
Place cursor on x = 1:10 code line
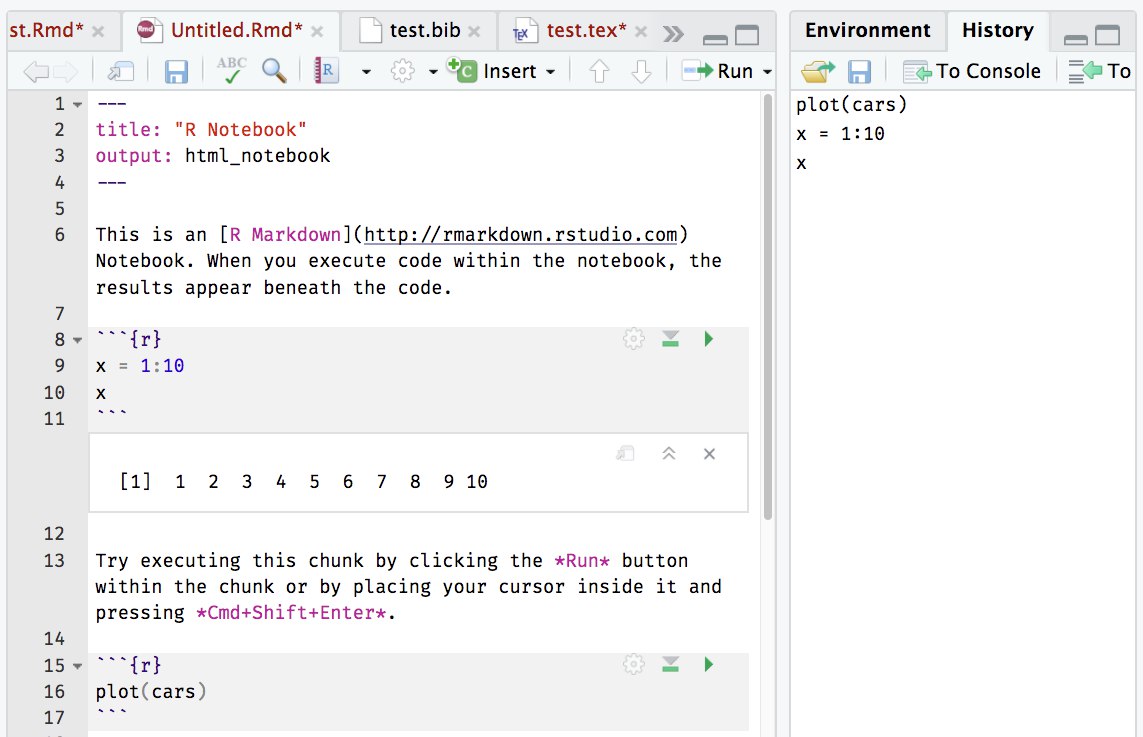(140, 366)
